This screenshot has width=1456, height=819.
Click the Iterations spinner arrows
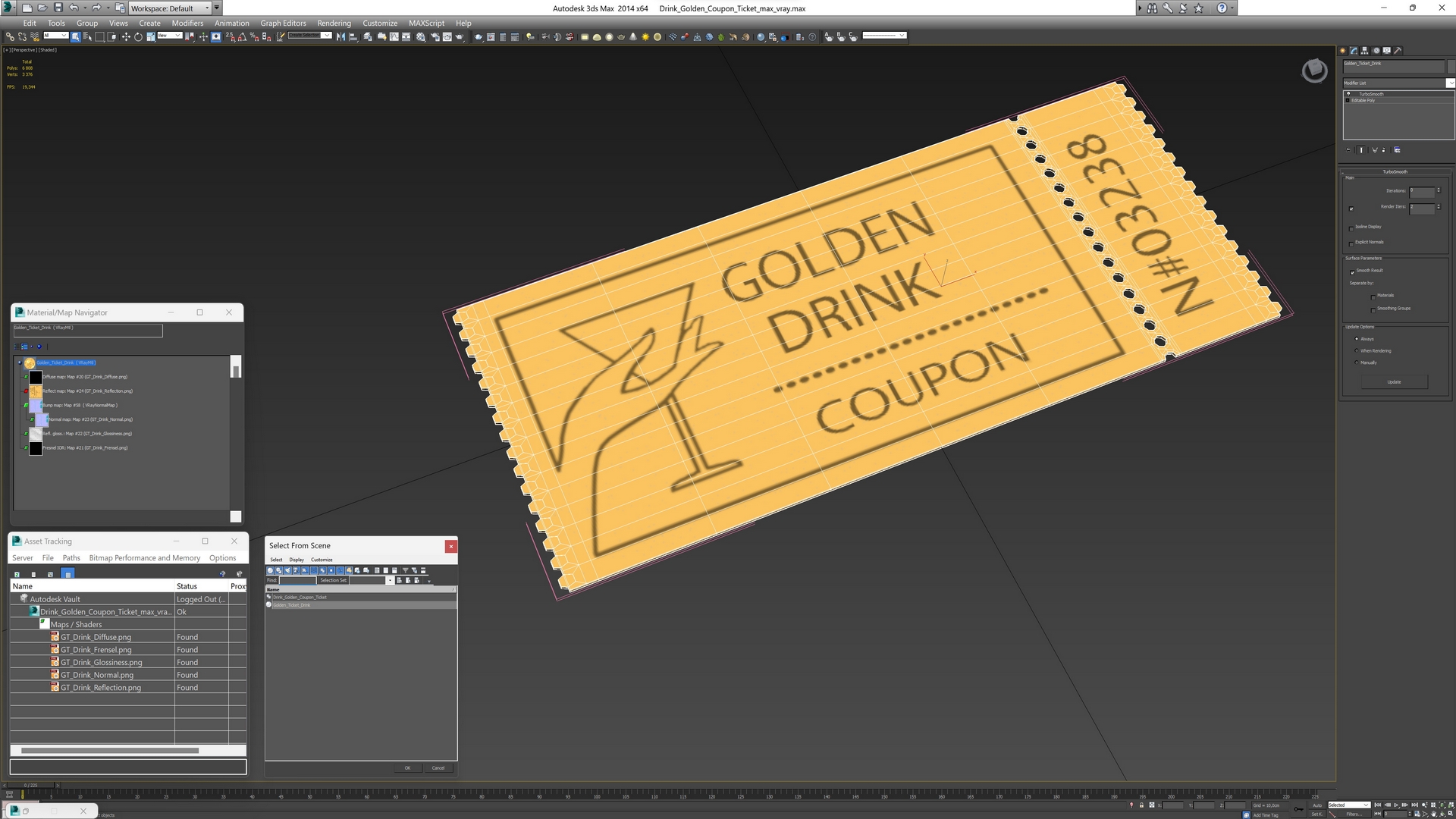[x=1439, y=190]
